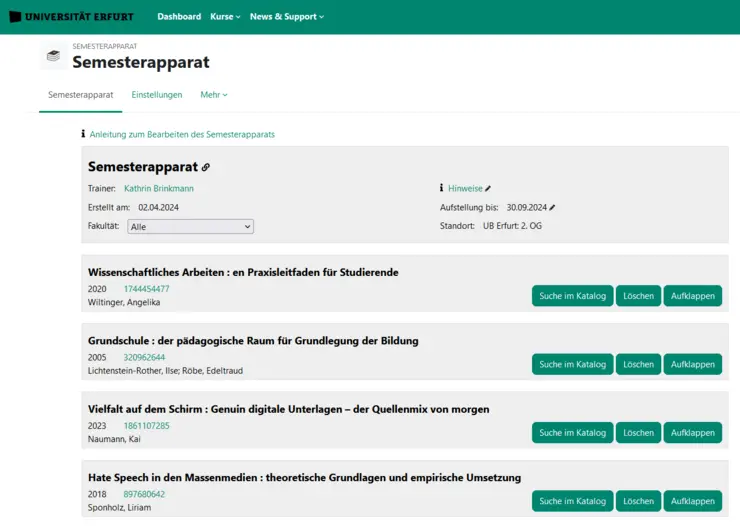This screenshot has width=740, height=526.
Task: Edit the Aufstellung bis date pencil icon
Action: click(x=552, y=208)
